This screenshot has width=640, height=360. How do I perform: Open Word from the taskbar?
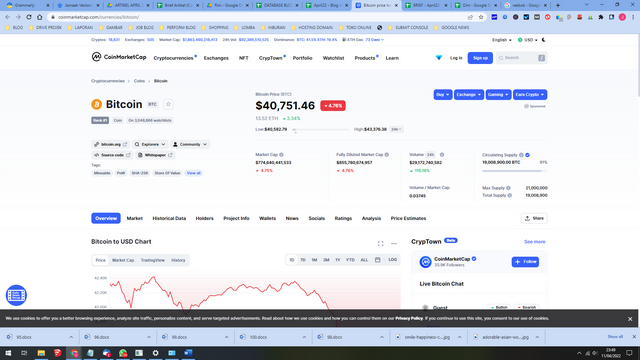(188, 353)
